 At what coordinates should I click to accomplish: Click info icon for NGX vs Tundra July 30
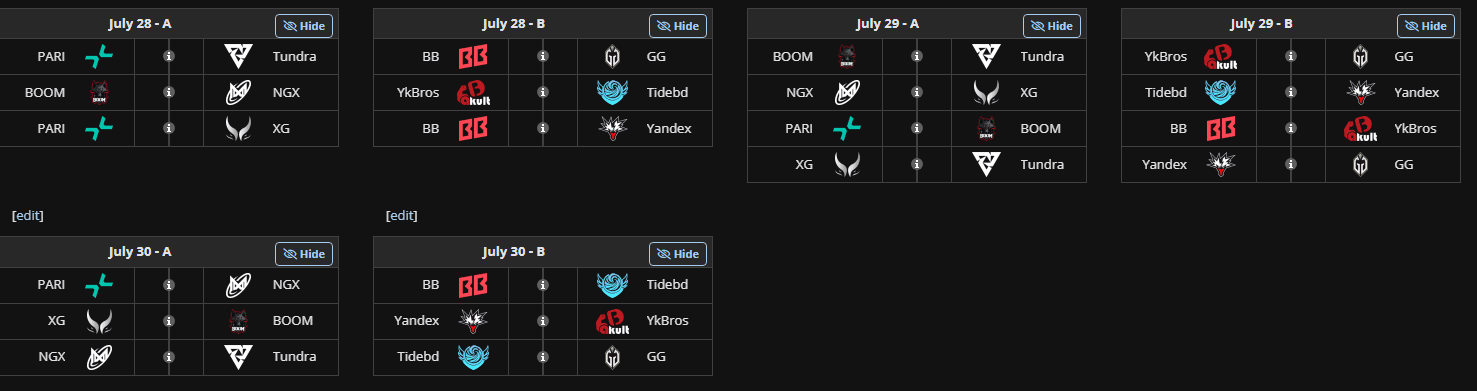tap(169, 357)
